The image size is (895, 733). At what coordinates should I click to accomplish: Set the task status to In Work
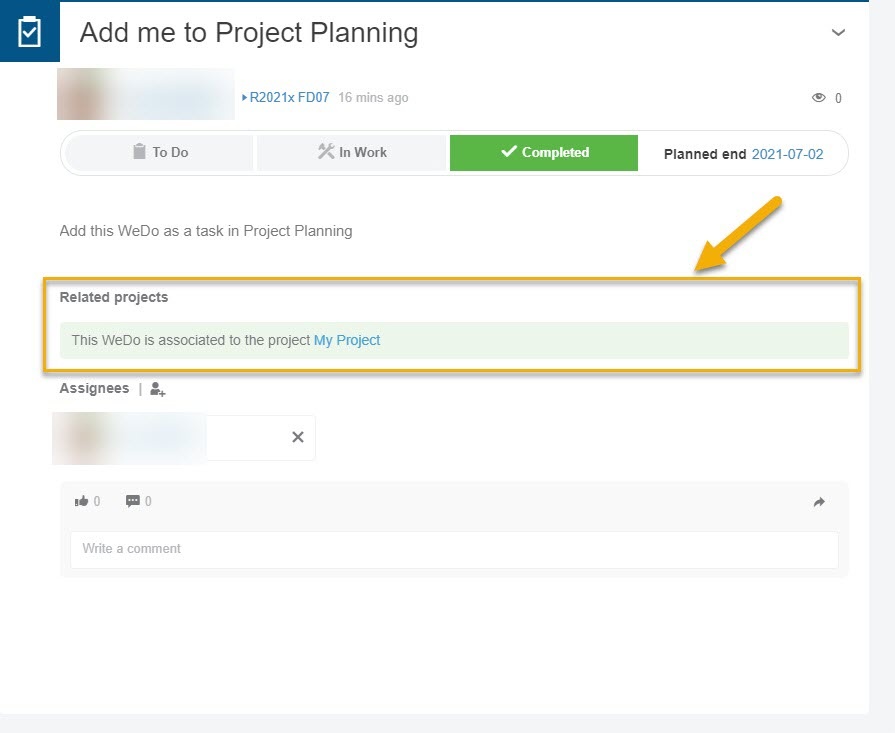point(352,153)
